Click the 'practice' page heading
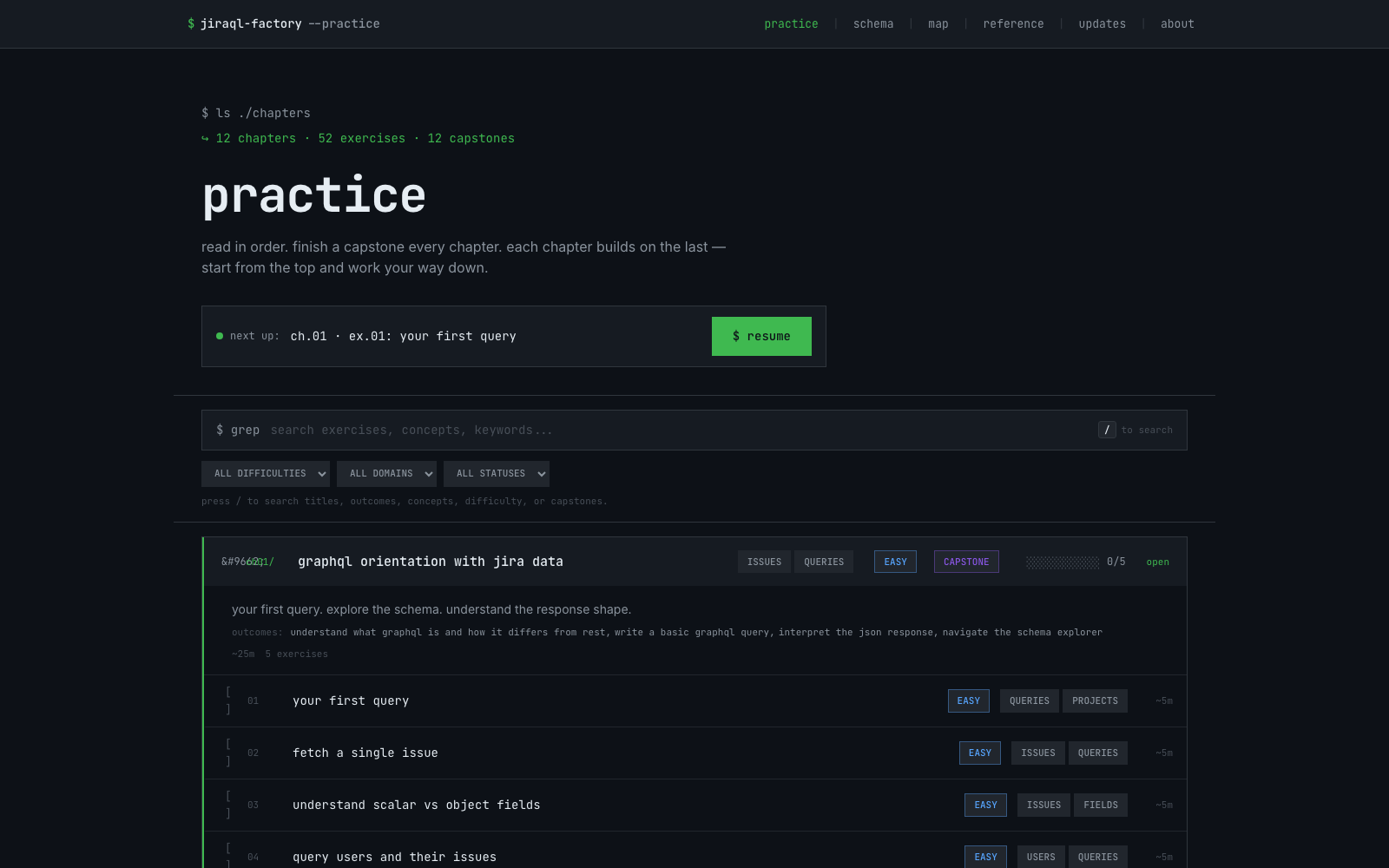 click(313, 195)
